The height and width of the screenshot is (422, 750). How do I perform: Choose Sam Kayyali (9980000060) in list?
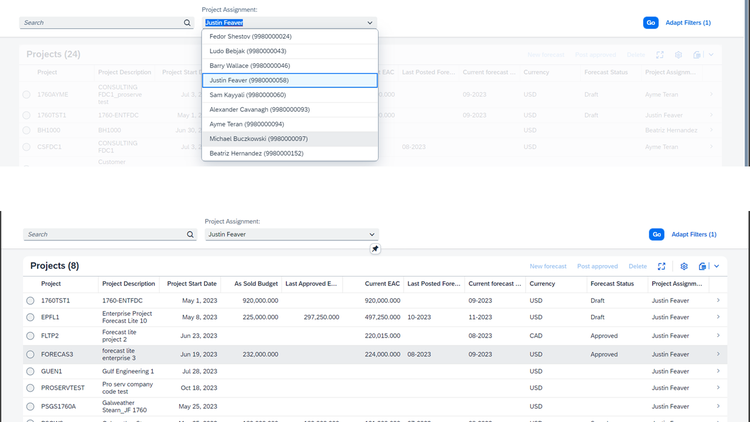coord(290,95)
